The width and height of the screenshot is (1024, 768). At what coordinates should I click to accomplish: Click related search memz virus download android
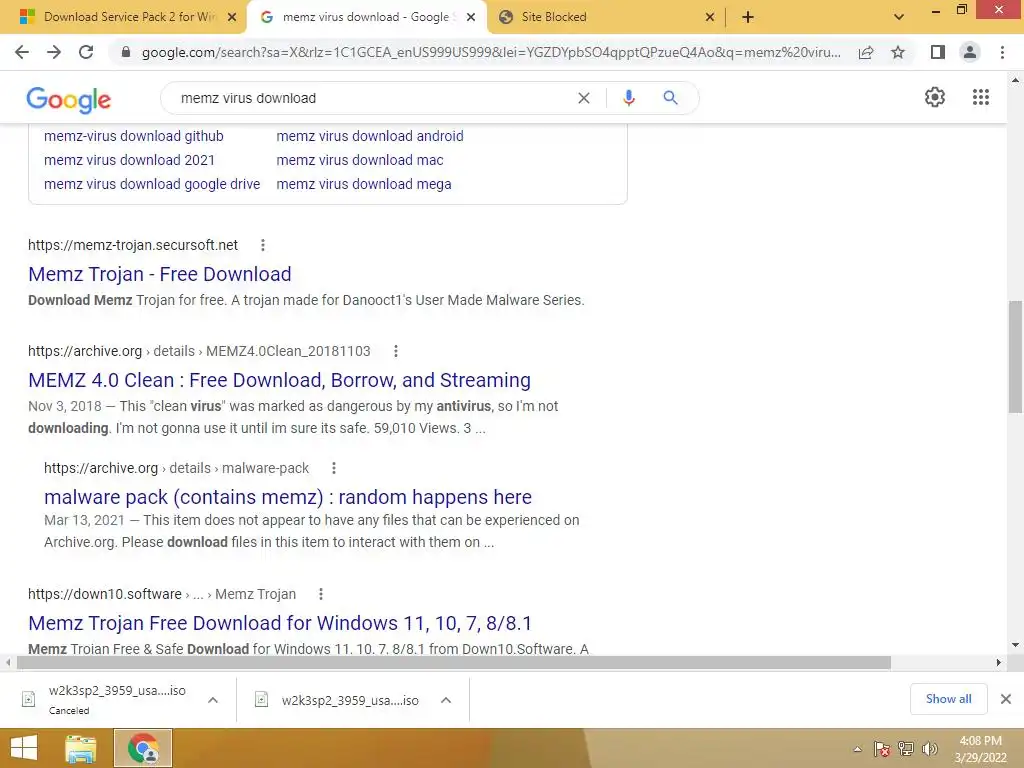click(x=370, y=136)
